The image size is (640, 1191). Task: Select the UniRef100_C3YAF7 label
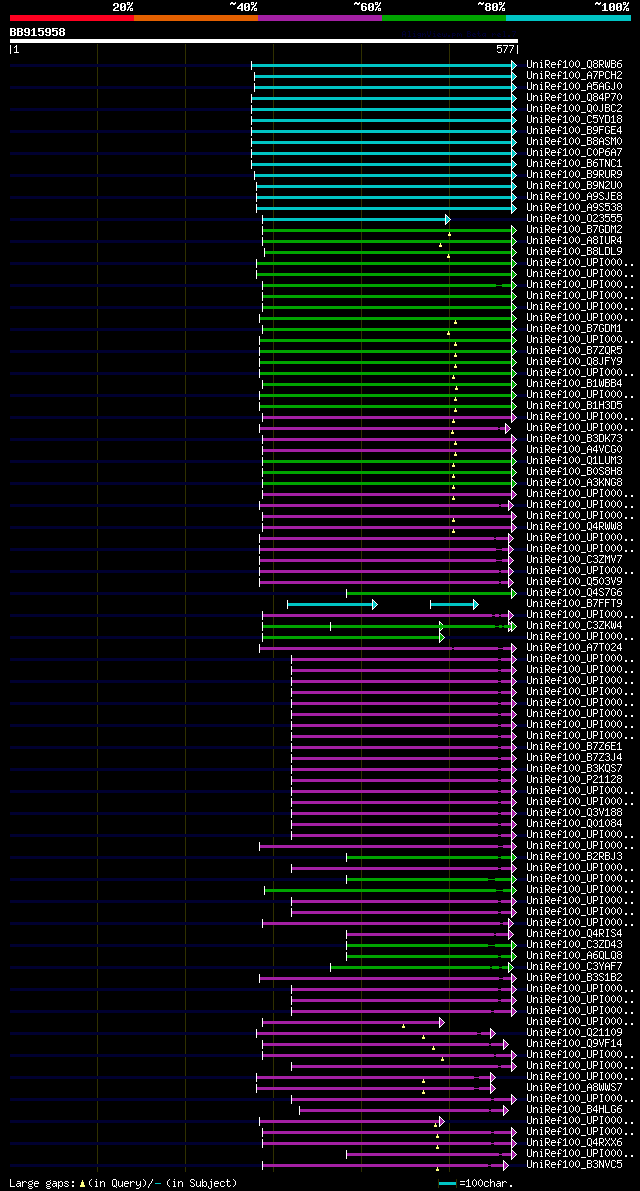pyautogui.click(x=574, y=968)
